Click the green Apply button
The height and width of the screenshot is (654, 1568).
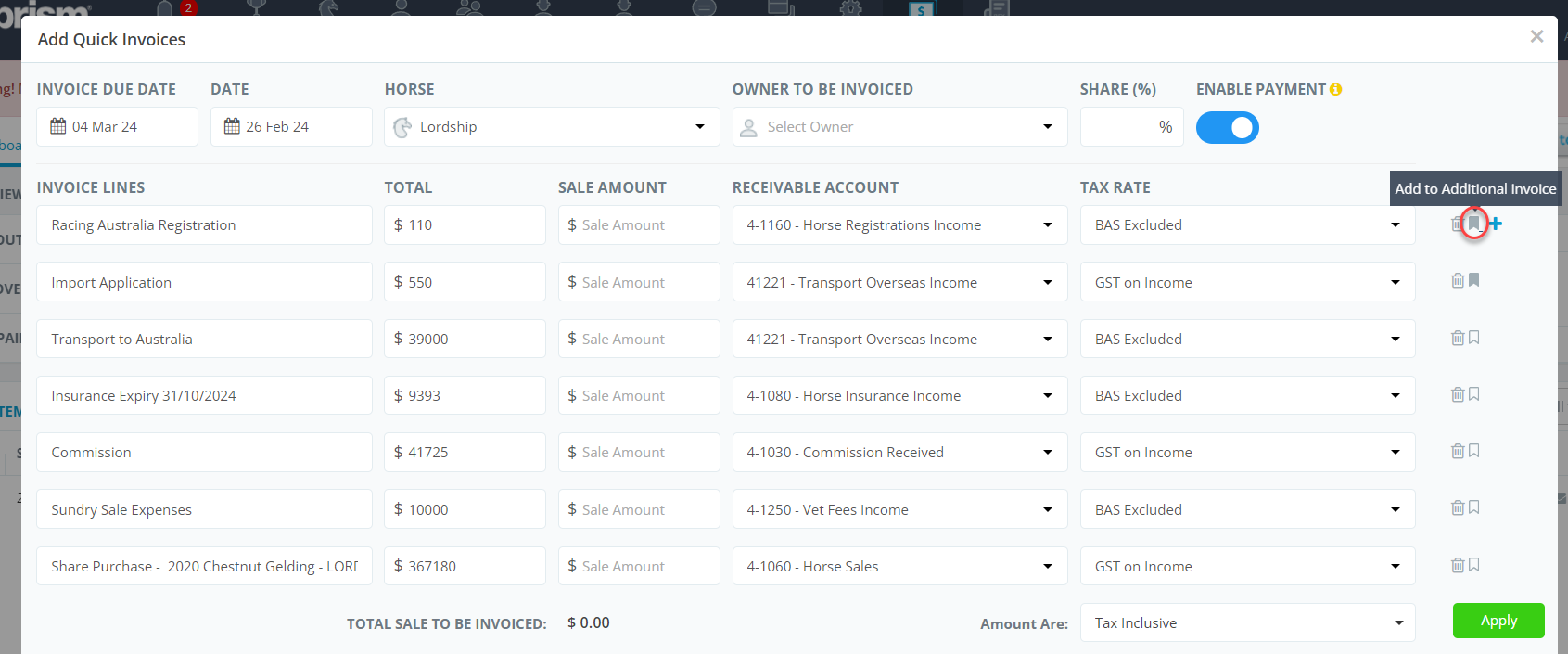1498,621
